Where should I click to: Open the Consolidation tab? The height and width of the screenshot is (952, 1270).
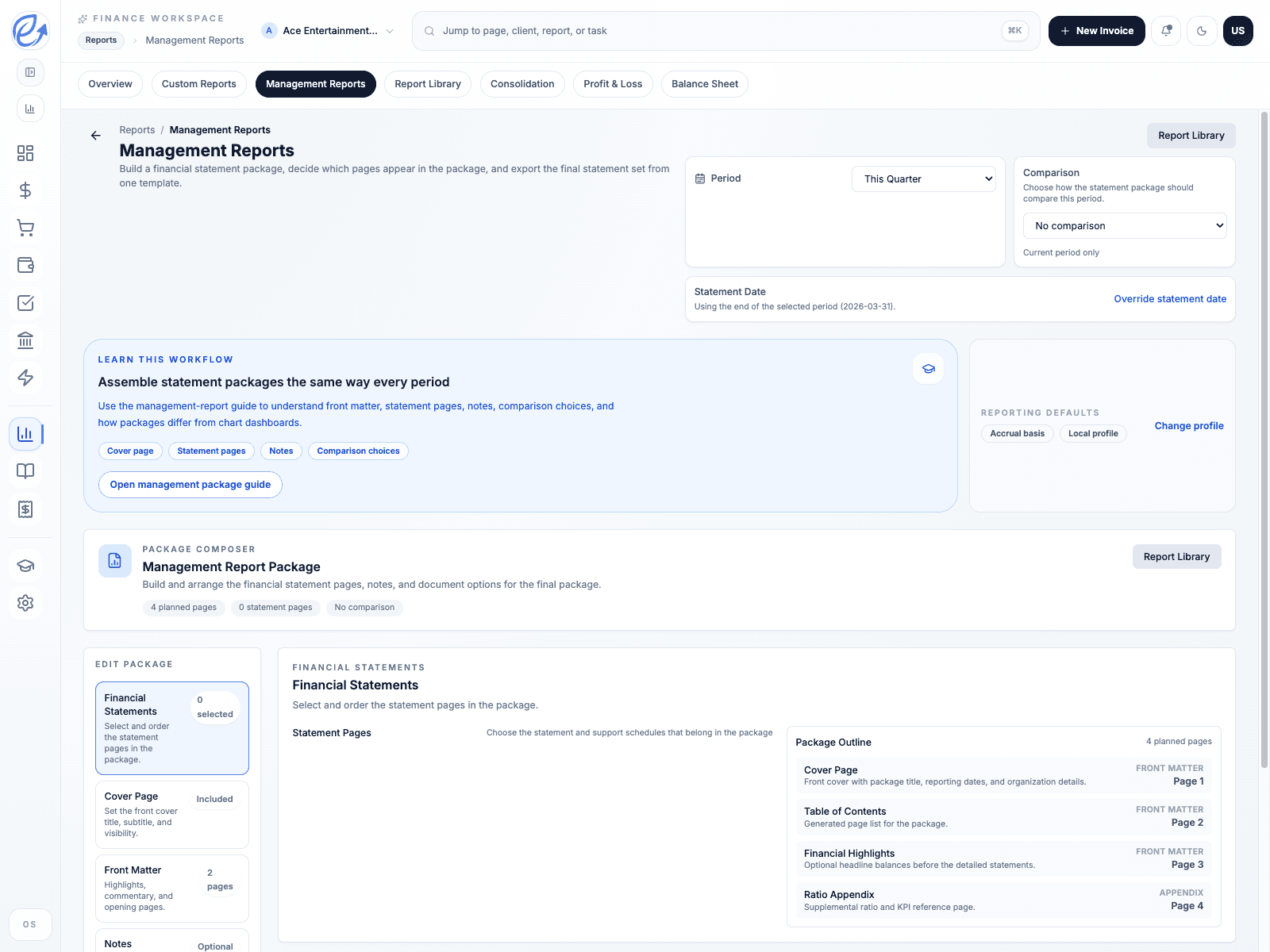[521, 84]
